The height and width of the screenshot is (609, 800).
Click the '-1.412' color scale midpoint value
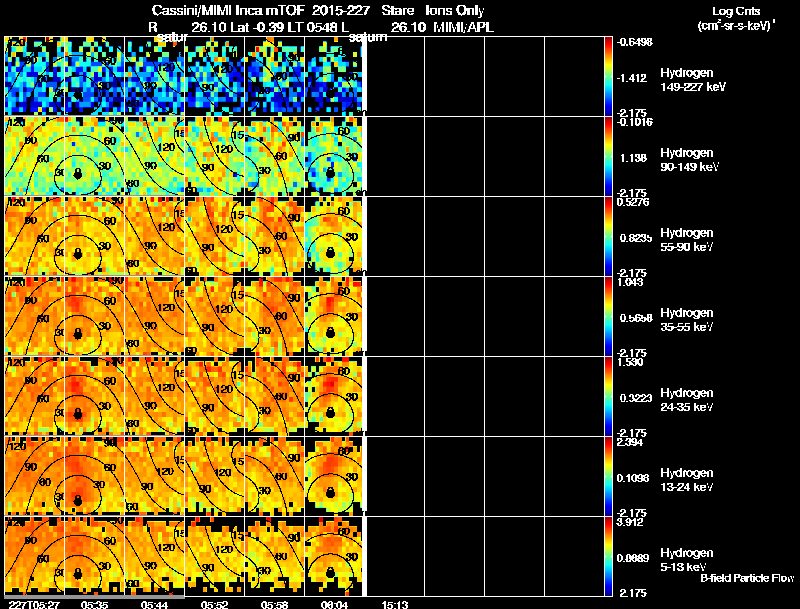pyautogui.click(x=632, y=78)
